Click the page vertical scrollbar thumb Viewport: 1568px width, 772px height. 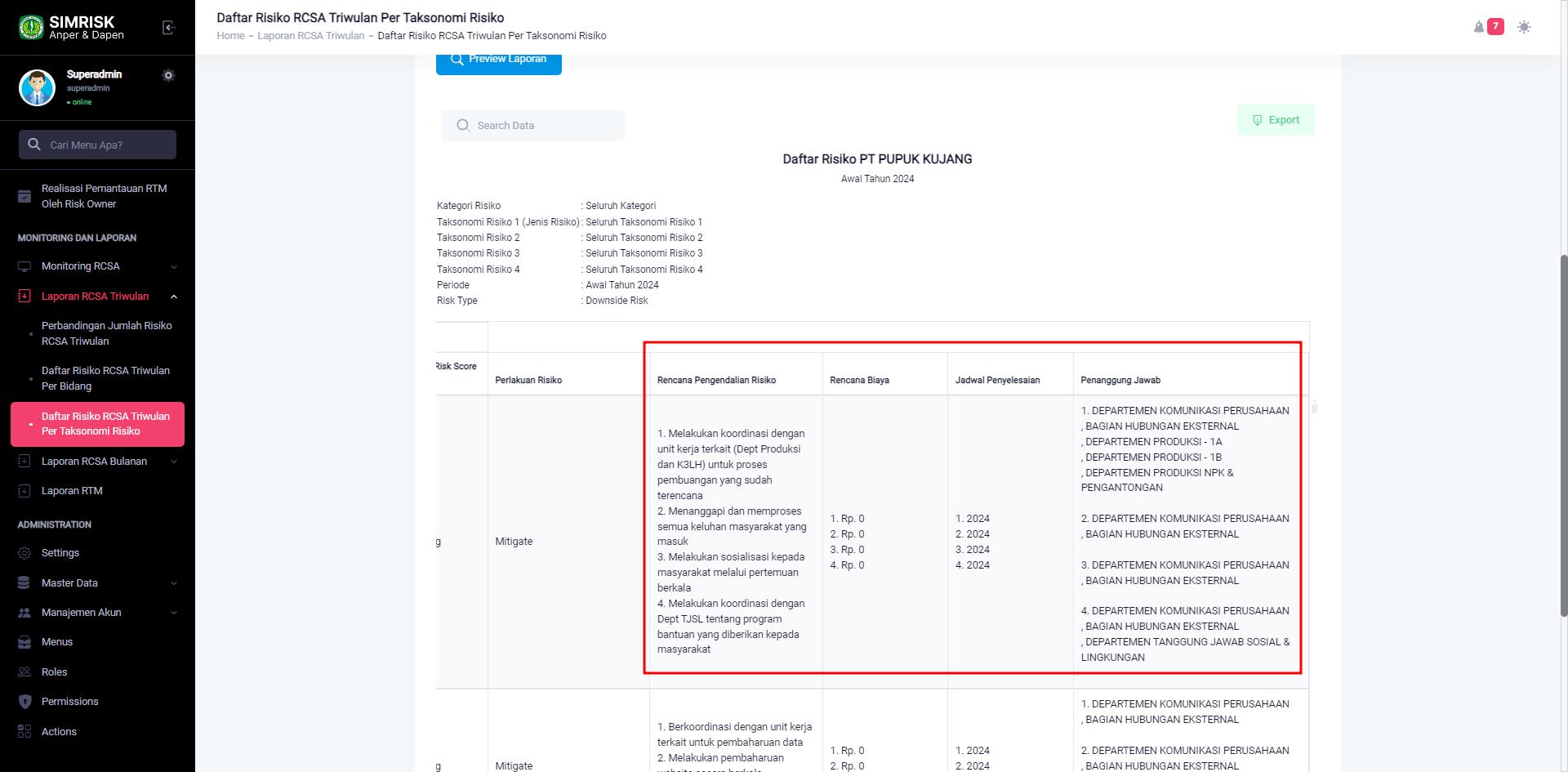1564,435
